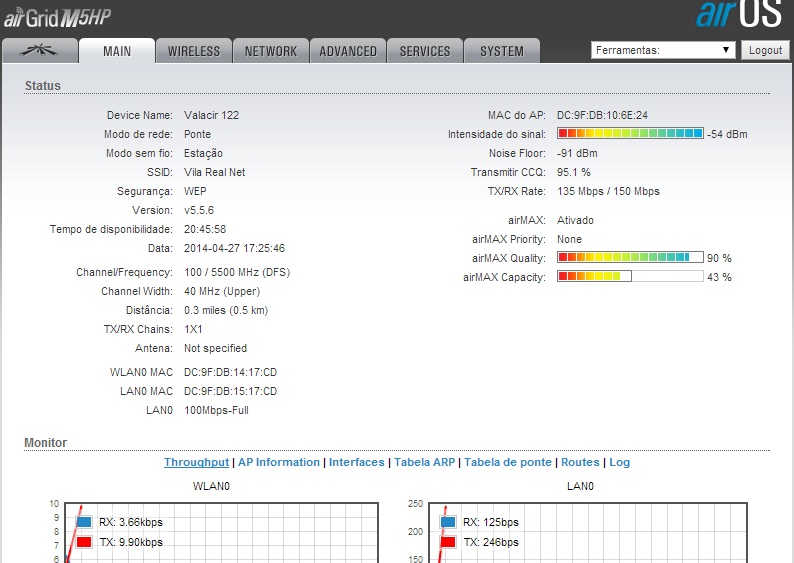794x563 pixels.
Task: Click blue RX legend square in WLAN0 chart
Action: [84, 521]
